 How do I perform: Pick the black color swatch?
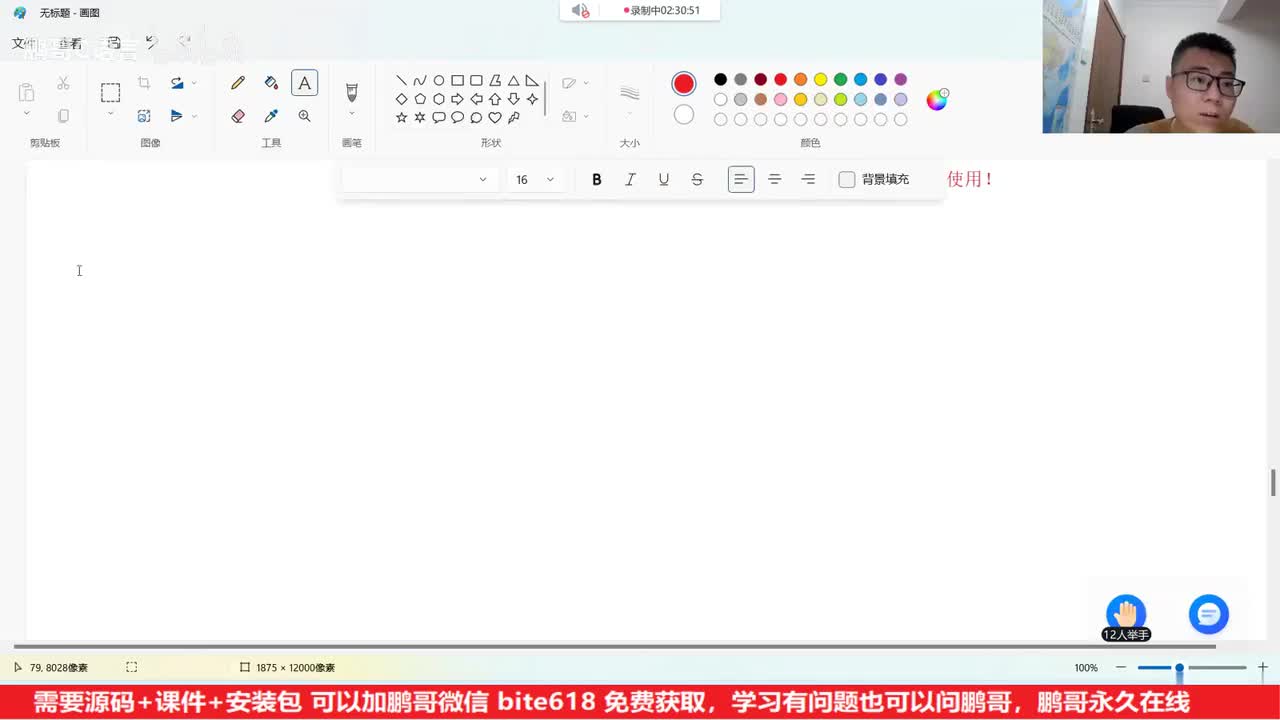[x=720, y=79]
